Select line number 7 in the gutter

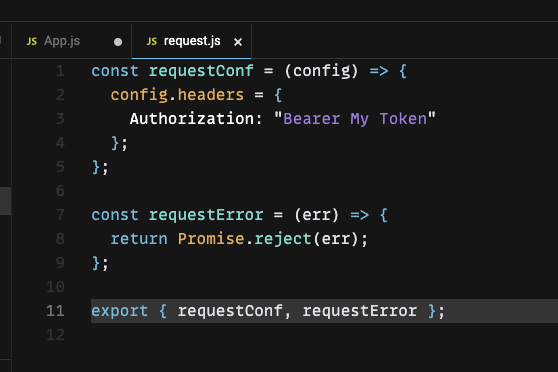60,215
